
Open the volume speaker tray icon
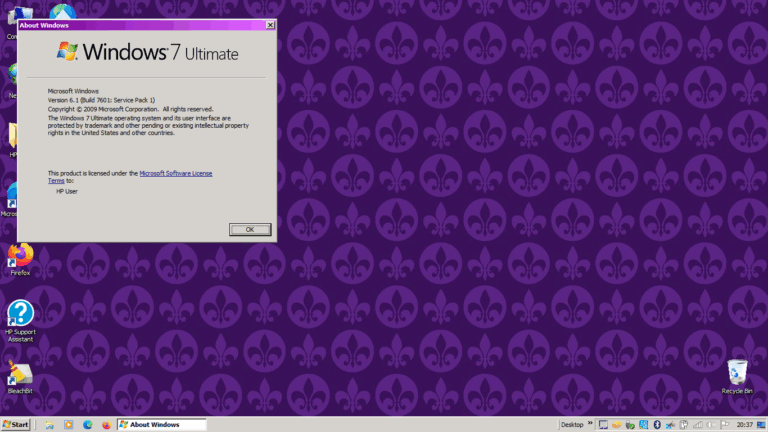711,425
